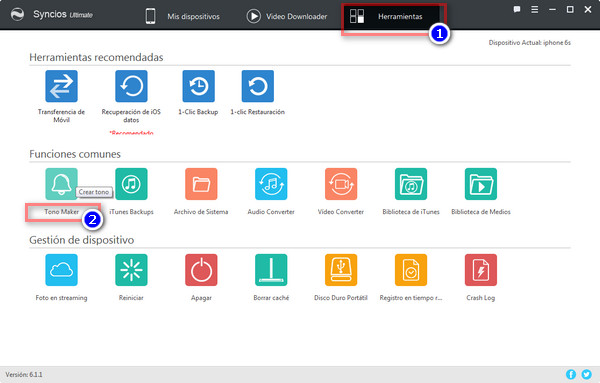Click the 'Transferencia de Móvil' label

(61, 116)
